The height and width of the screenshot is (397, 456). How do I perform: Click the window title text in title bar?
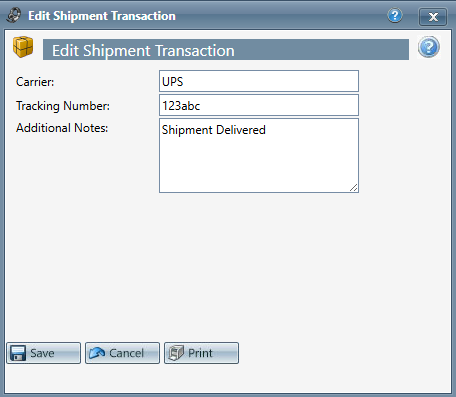coord(102,16)
